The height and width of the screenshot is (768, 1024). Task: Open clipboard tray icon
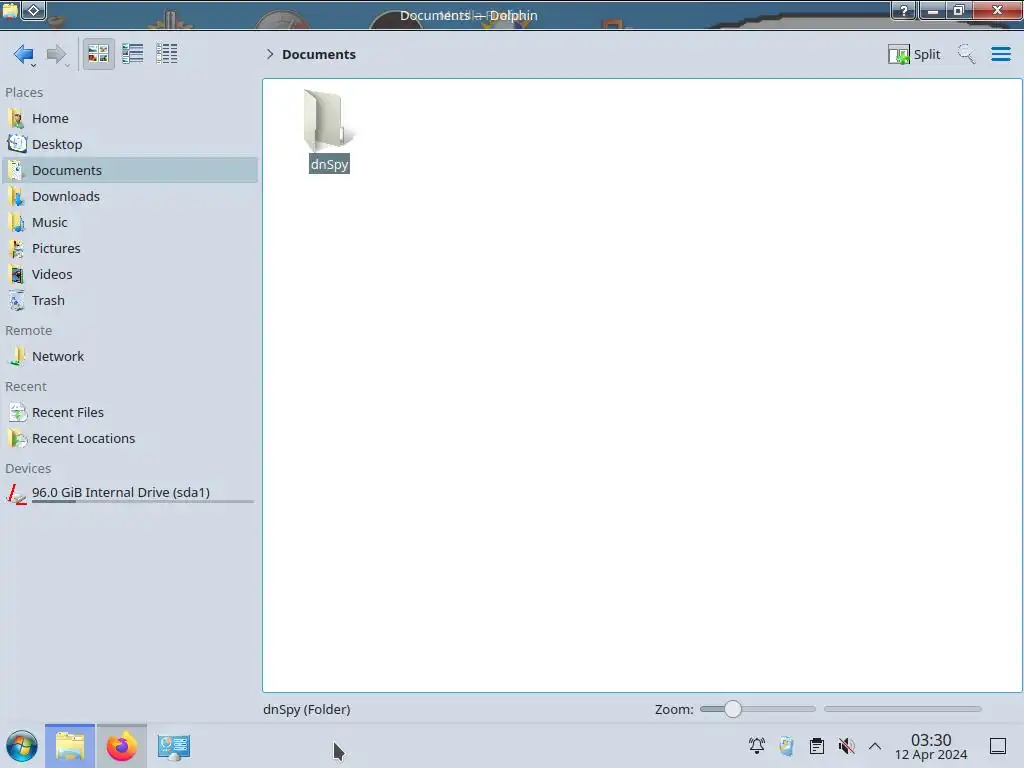tap(816, 746)
